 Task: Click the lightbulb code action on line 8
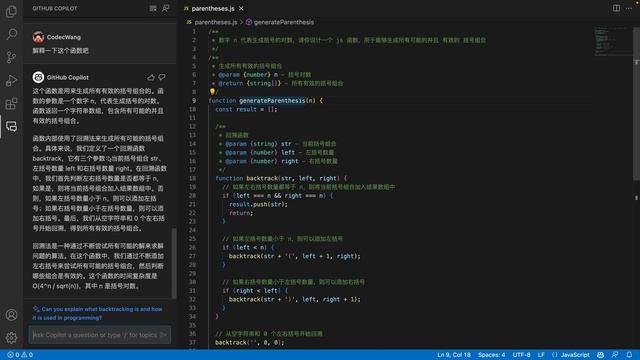click(212, 91)
